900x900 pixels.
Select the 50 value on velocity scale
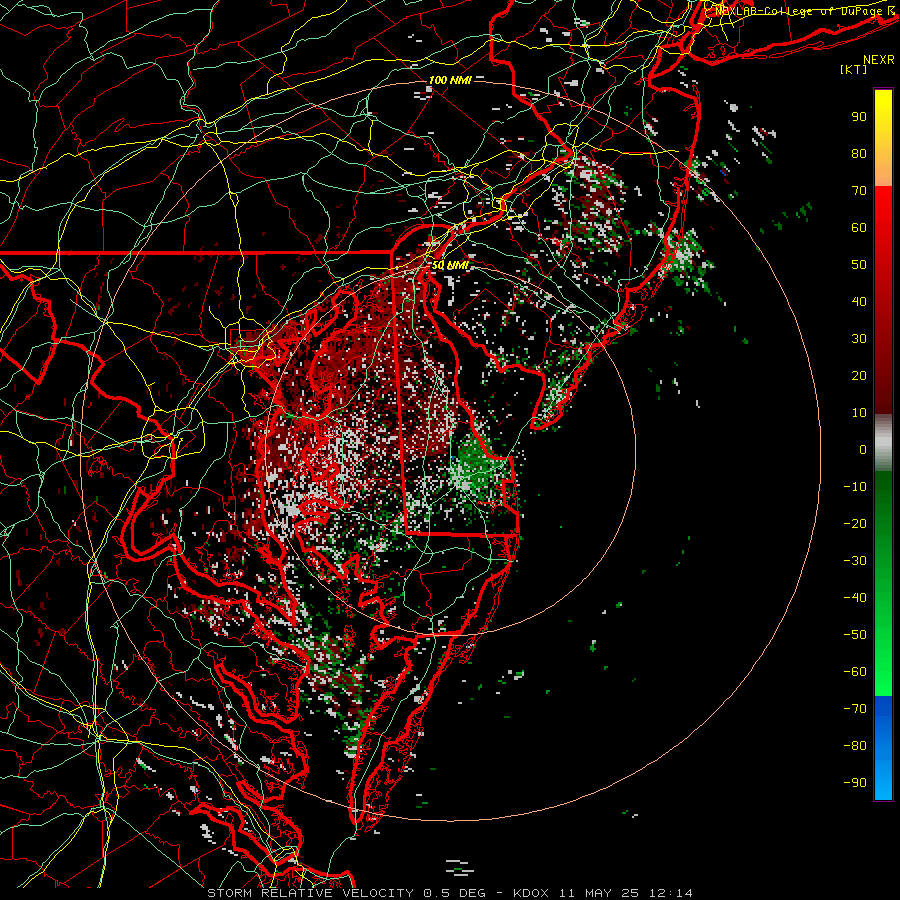[859, 265]
